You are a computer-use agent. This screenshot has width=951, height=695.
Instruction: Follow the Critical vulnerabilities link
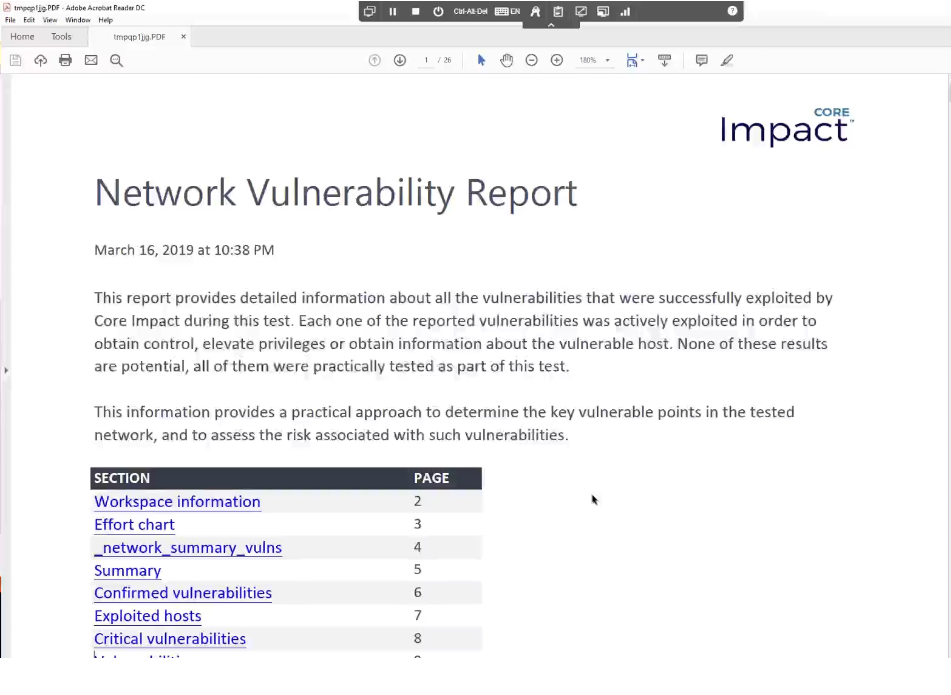pyautogui.click(x=170, y=639)
